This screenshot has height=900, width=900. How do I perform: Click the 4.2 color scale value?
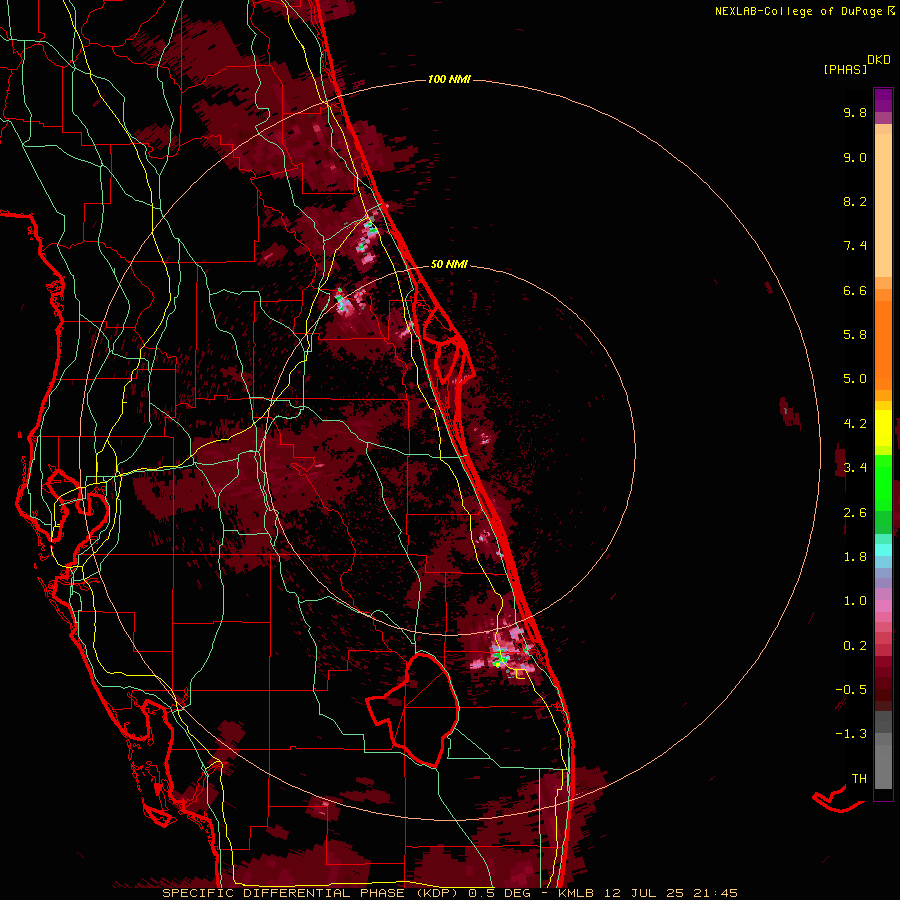(855, 424)
